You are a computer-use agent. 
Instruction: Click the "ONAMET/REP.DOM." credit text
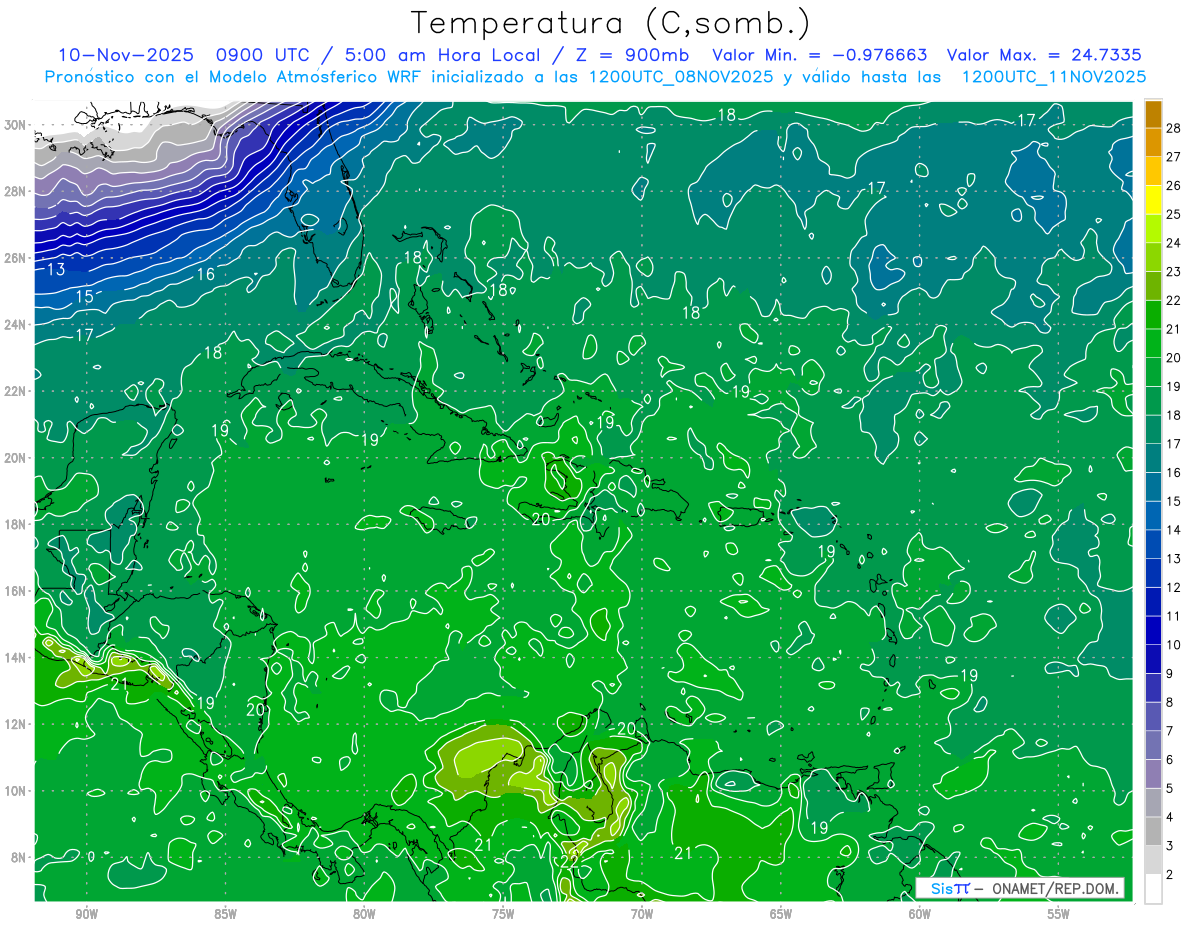[x=1054, y=887]
